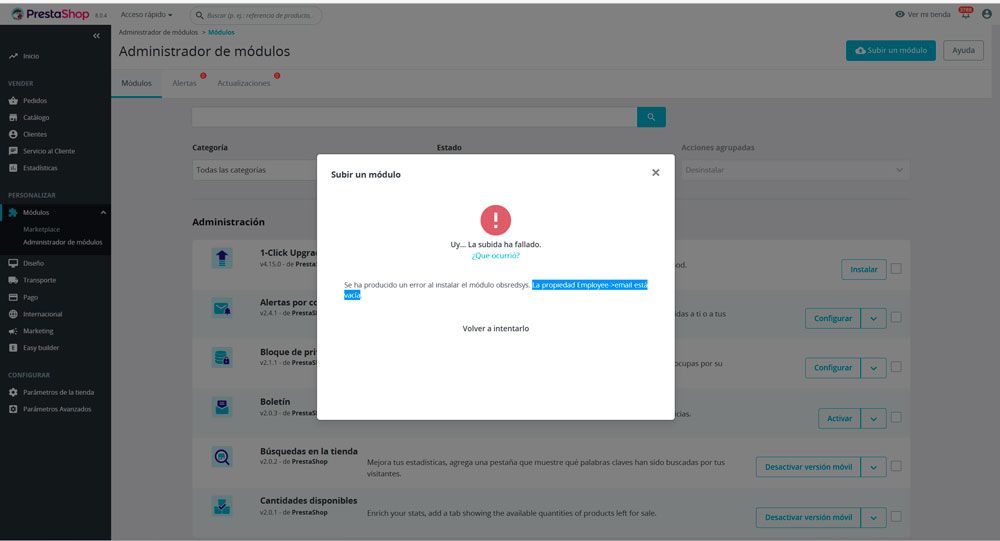Open Estadísticas chart icon in sidebar
Screen dimensions: 1000x541
coord(13,168)
